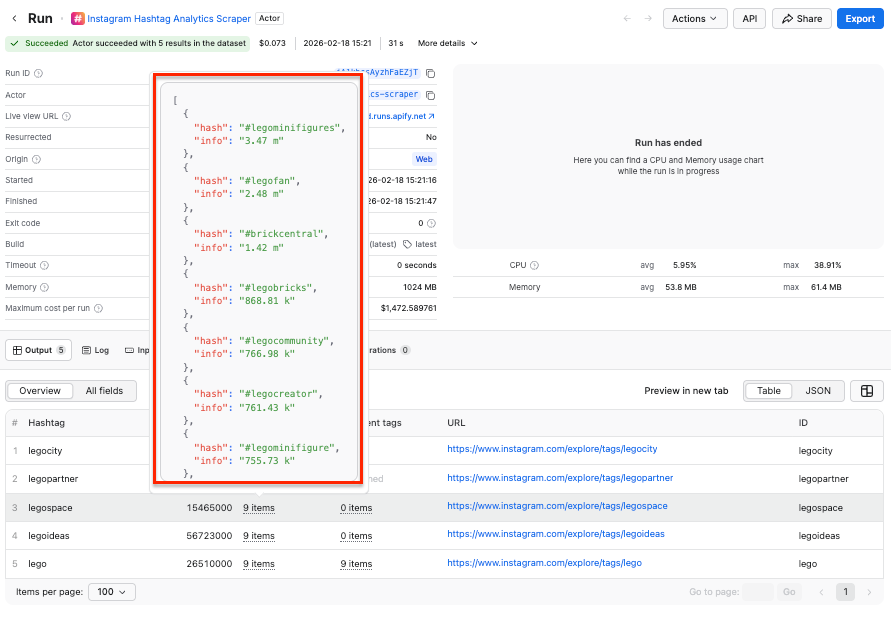Copy the Run ID

click(431, 73)
